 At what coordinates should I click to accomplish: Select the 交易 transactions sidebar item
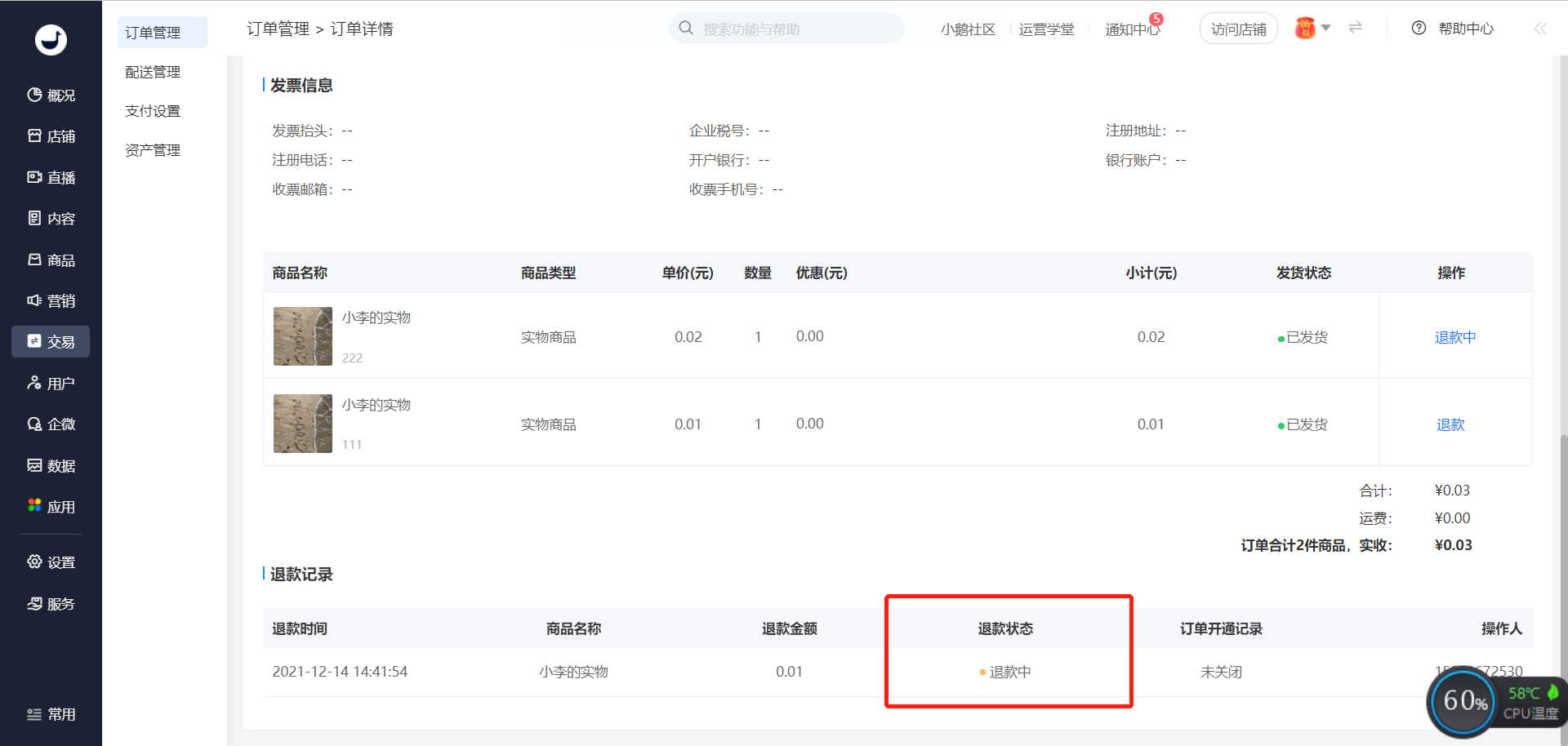51,342
